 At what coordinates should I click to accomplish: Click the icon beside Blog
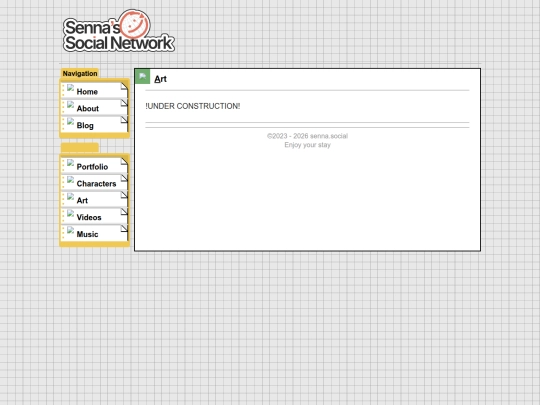(71, 122)
